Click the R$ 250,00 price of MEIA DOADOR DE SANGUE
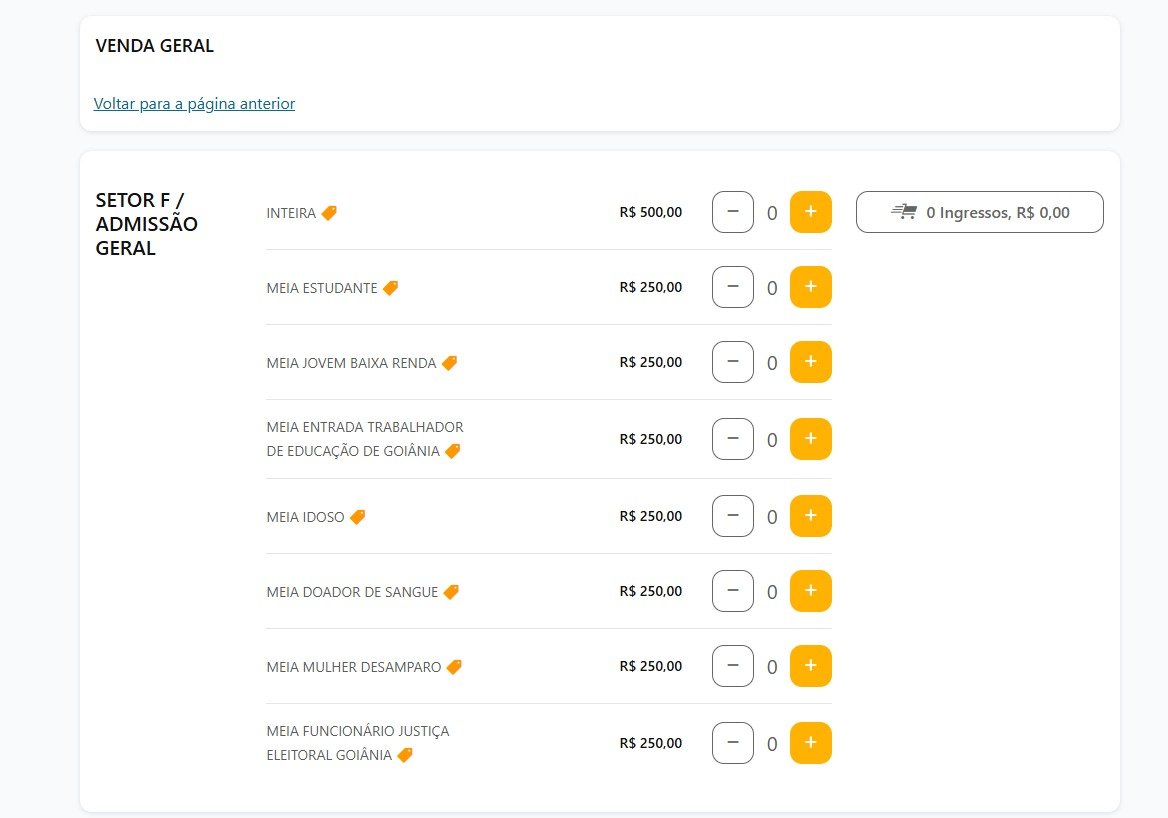The width and height of the screenshot is (1168, 818). pos(650,591)
